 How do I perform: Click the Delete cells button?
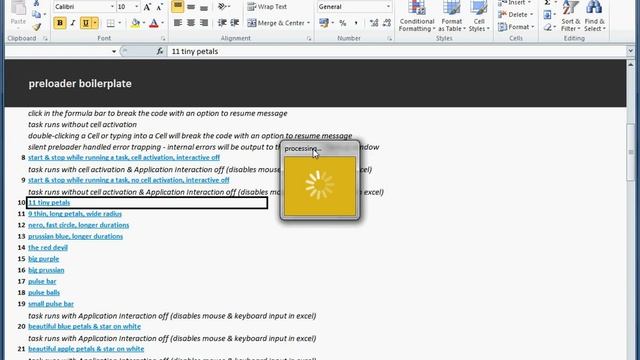515,15
